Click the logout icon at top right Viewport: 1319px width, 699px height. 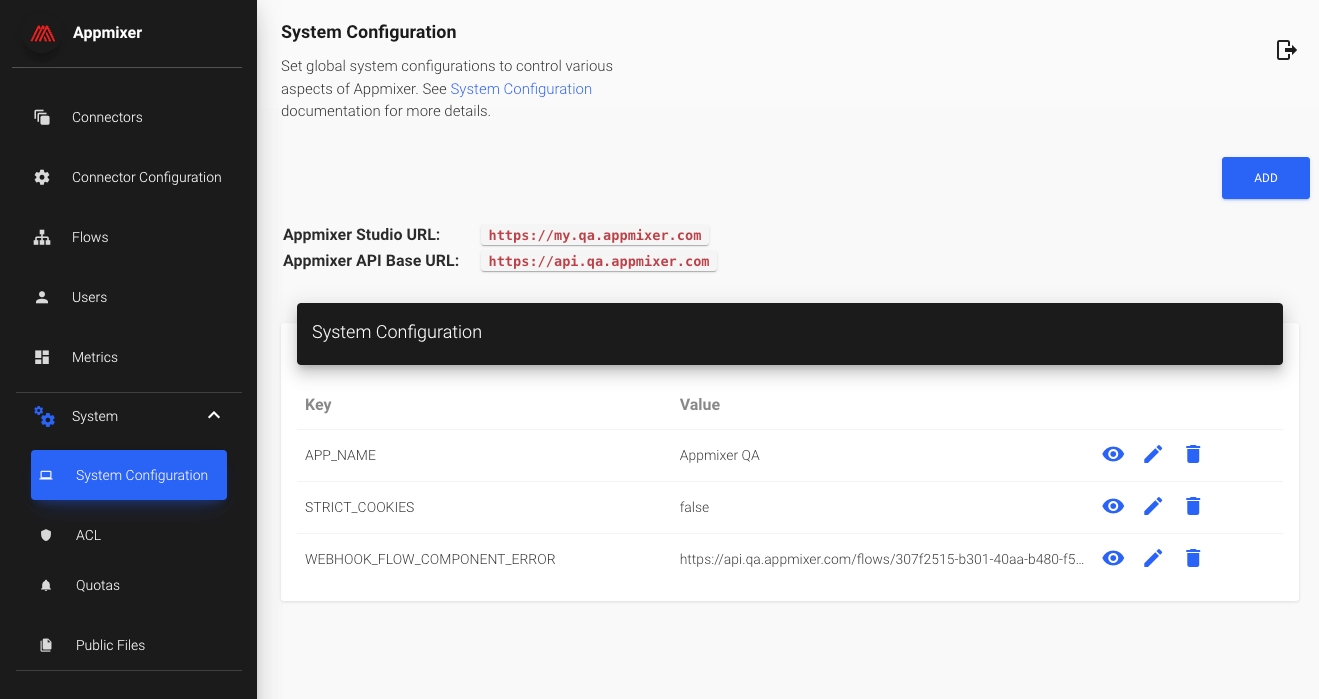[x=1286, y=50]
